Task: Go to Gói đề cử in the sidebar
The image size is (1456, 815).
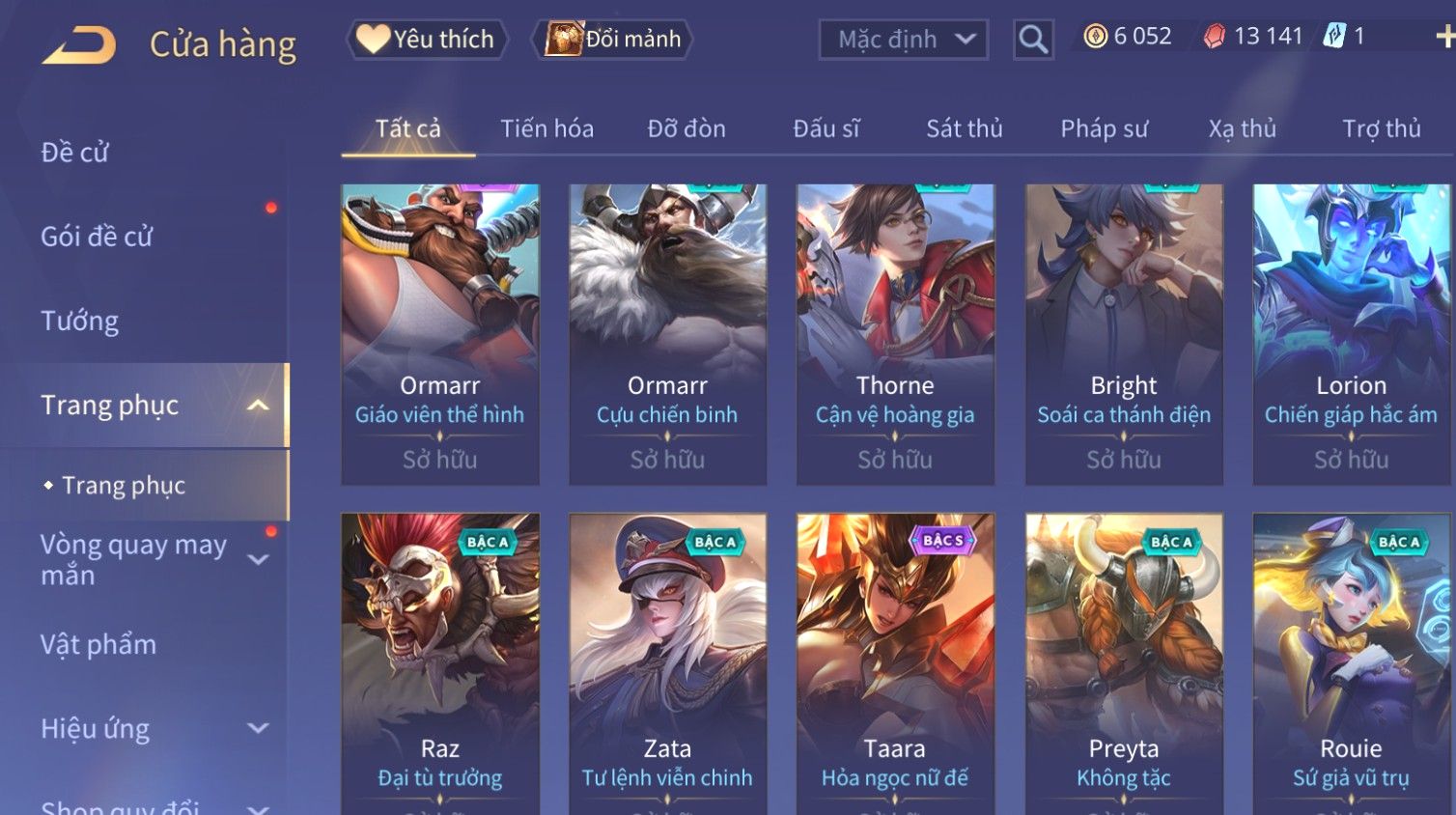Action: tap(97, 237)
